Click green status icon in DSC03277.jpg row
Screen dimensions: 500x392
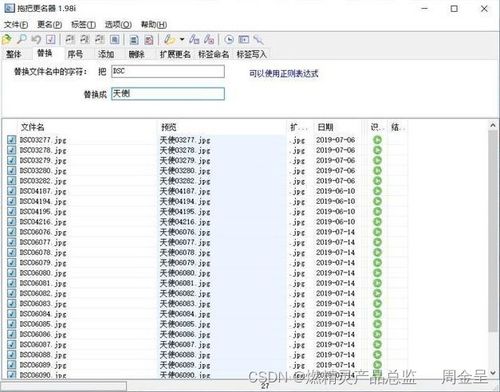[x=377, y=140]
